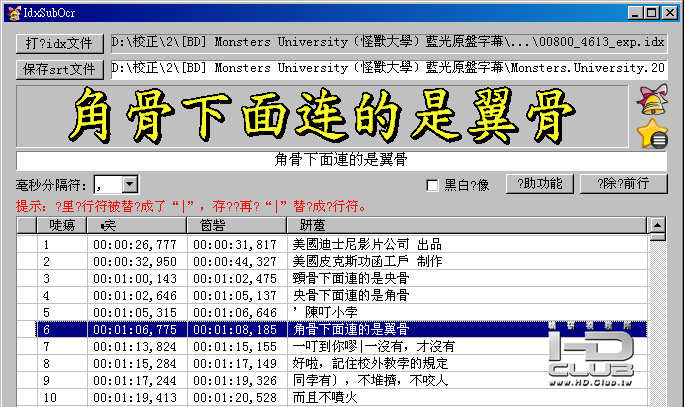
Task: Click the ?助功能 button
Action: point(540,183)
